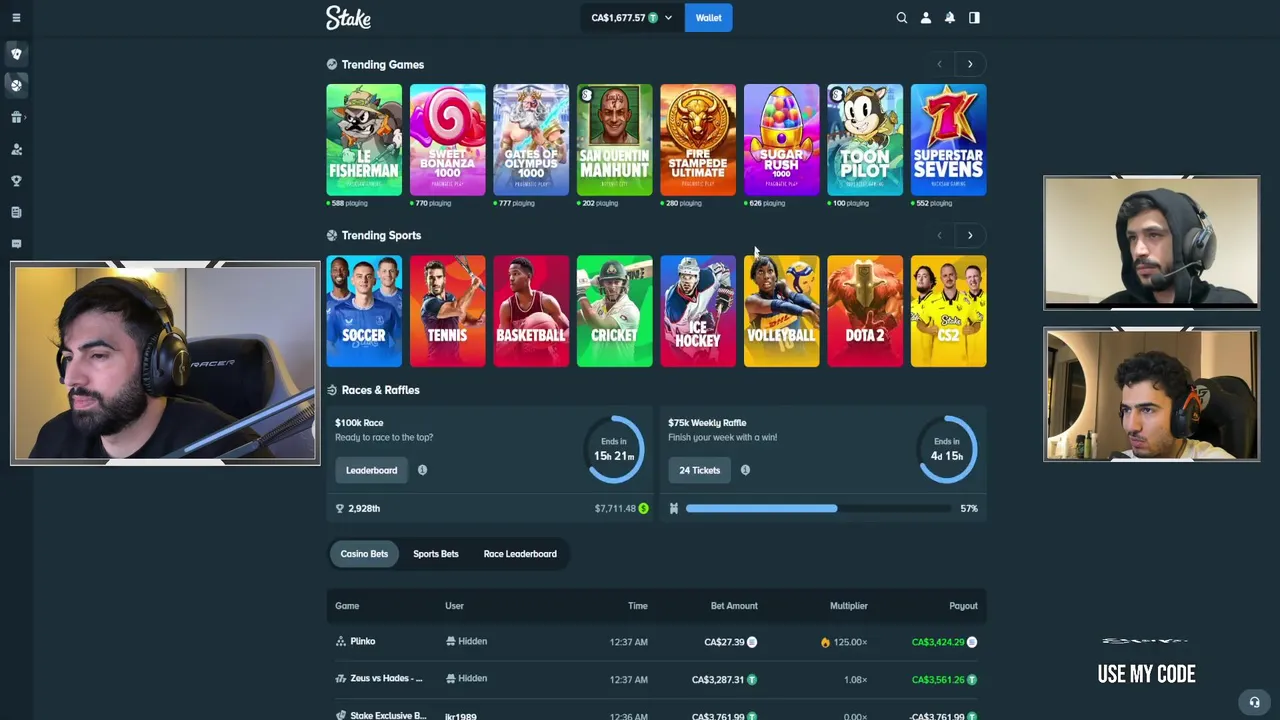
Task: Go to previous Trending Games page arrow
Action: [x=939, y=64]
